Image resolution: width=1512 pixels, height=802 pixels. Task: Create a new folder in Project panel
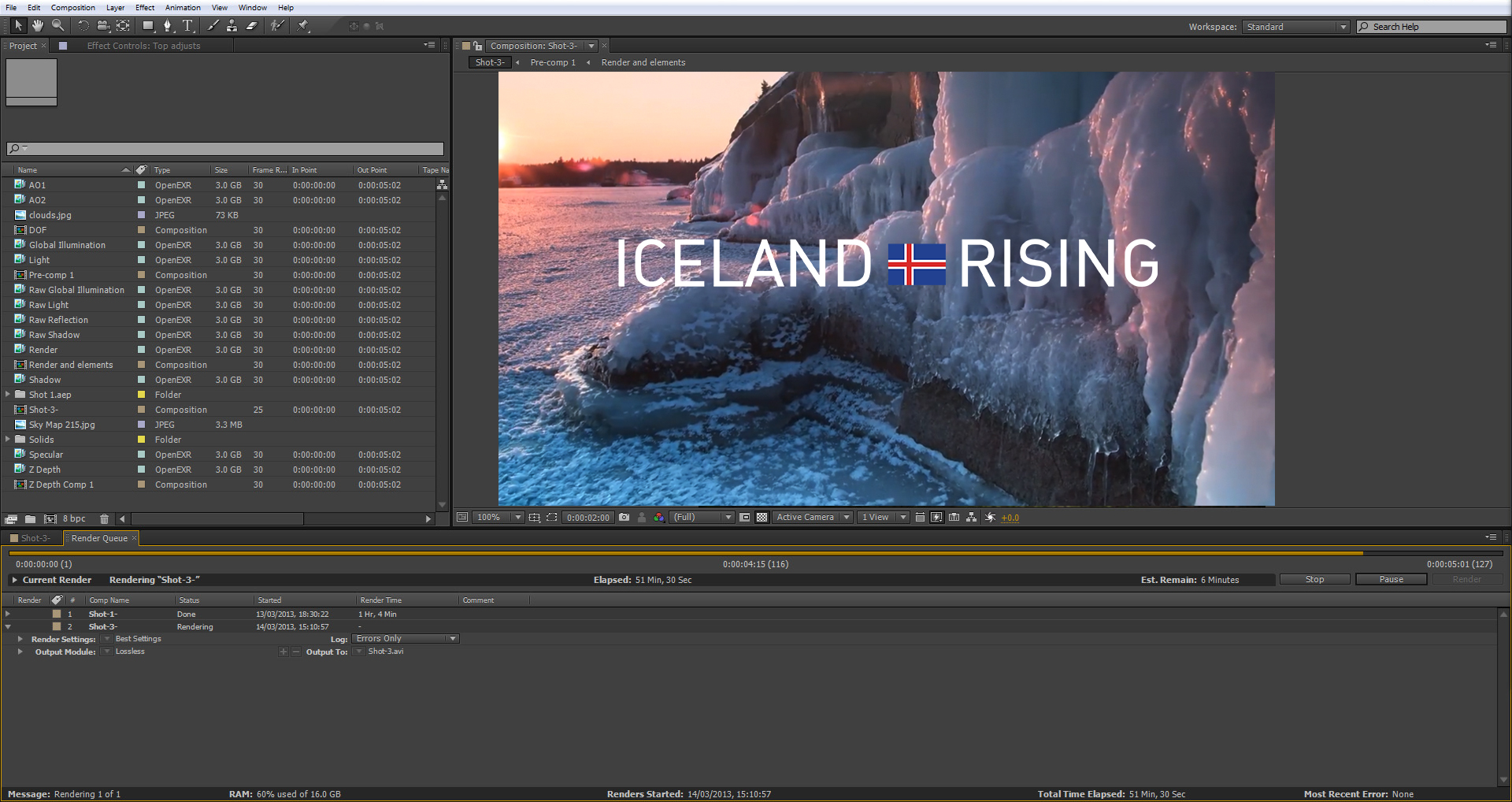30,519
